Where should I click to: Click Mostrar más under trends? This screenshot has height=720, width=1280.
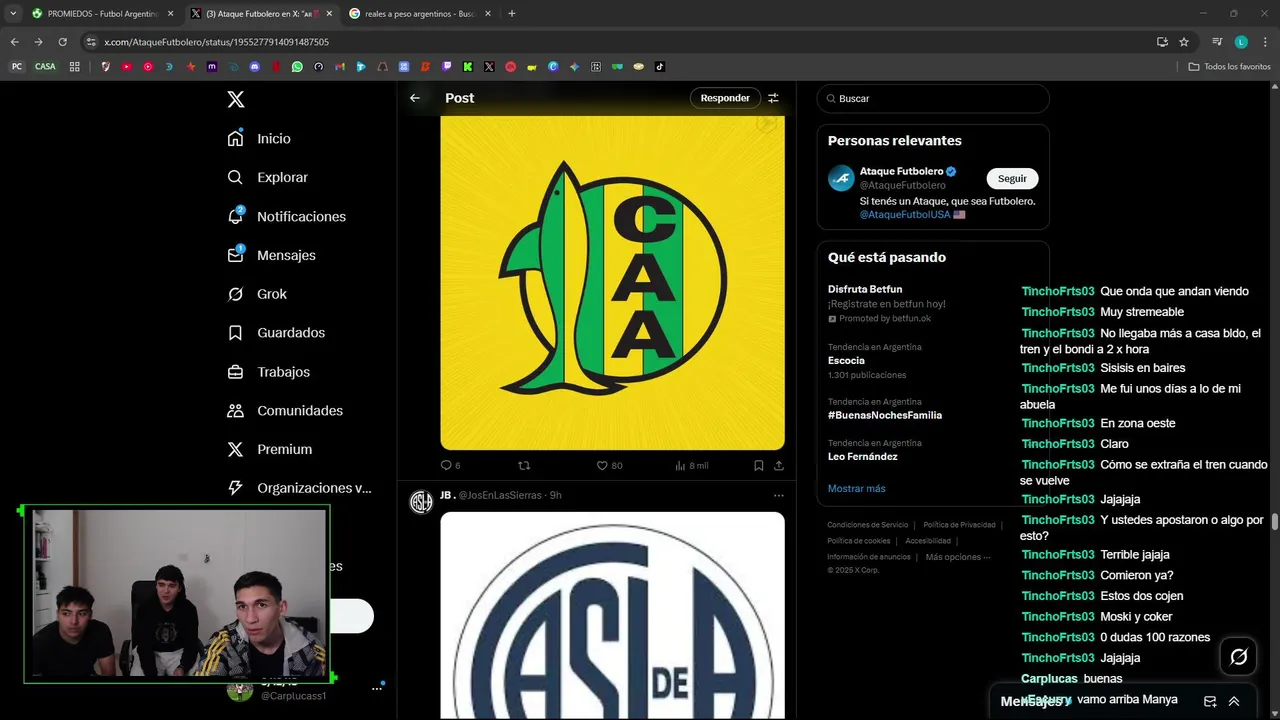[x=856, y=488]
